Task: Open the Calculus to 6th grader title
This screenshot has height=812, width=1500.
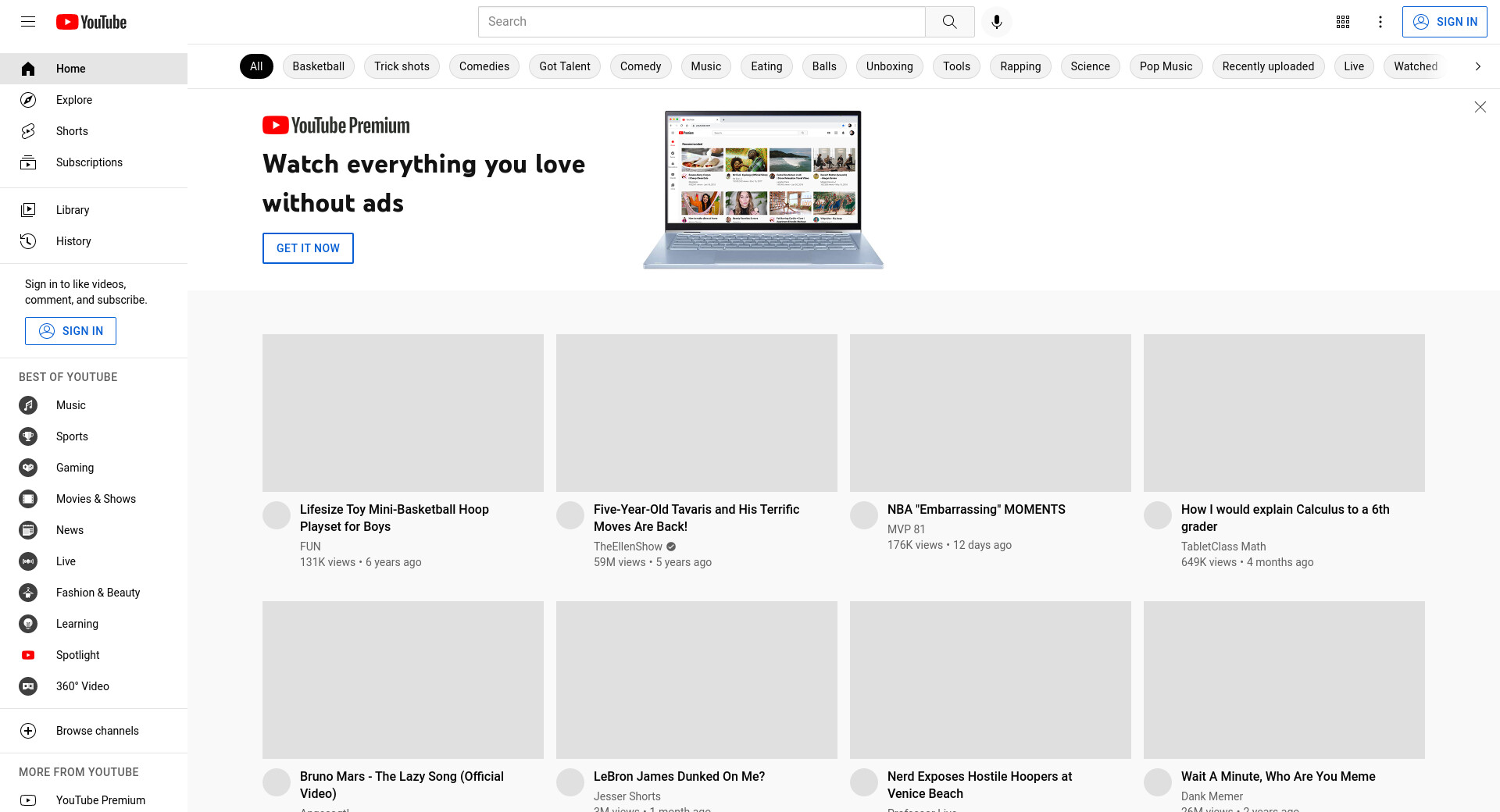Action: pyautogui.click(x=1285, y=518)
